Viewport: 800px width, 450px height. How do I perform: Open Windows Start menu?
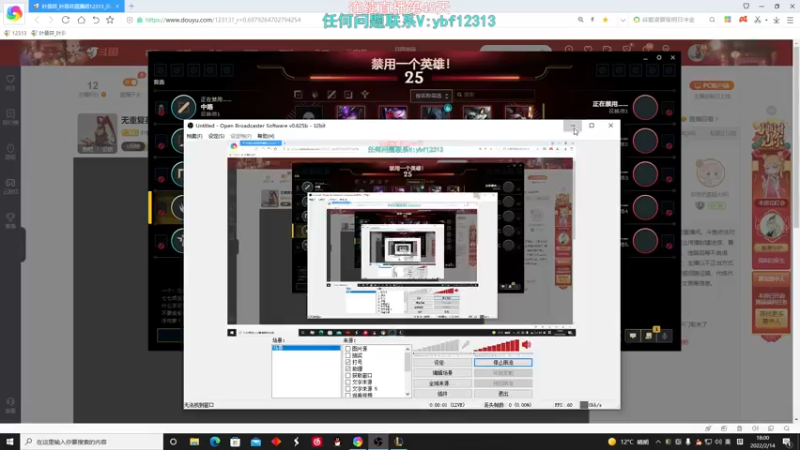point(10,442)
